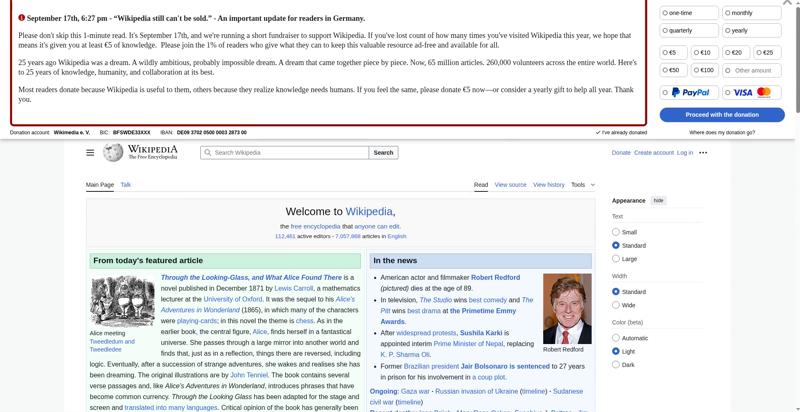
Task: Set text size to Large
Action: coord(616,259)
